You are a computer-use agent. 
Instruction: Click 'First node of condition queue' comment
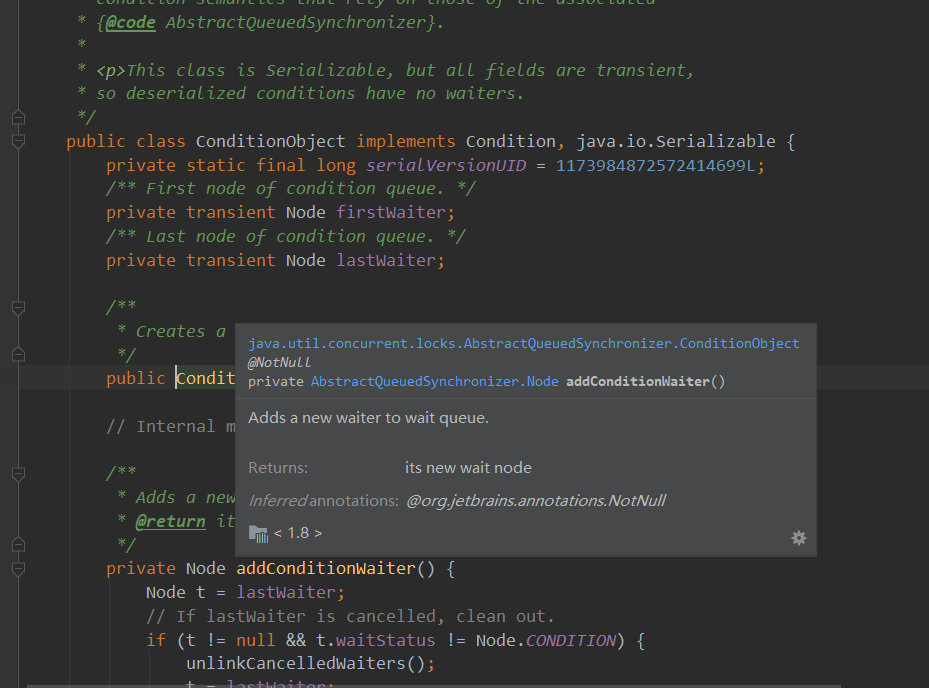pos(291,188)
